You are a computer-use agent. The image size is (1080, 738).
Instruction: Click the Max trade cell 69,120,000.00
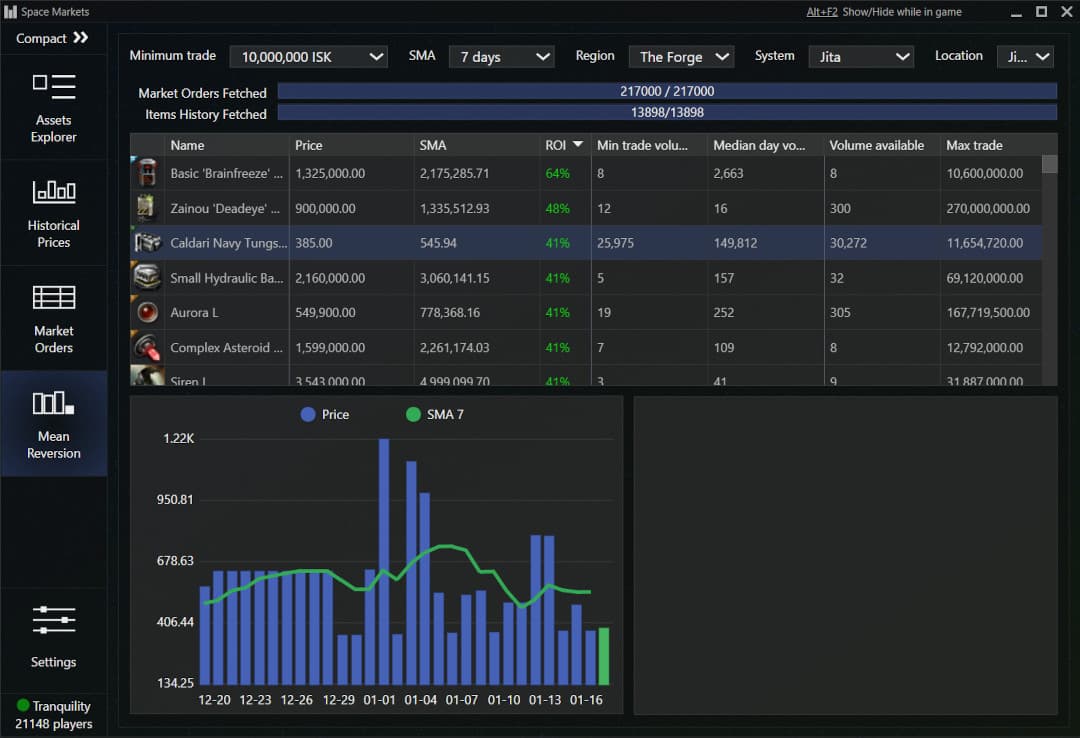984,278
